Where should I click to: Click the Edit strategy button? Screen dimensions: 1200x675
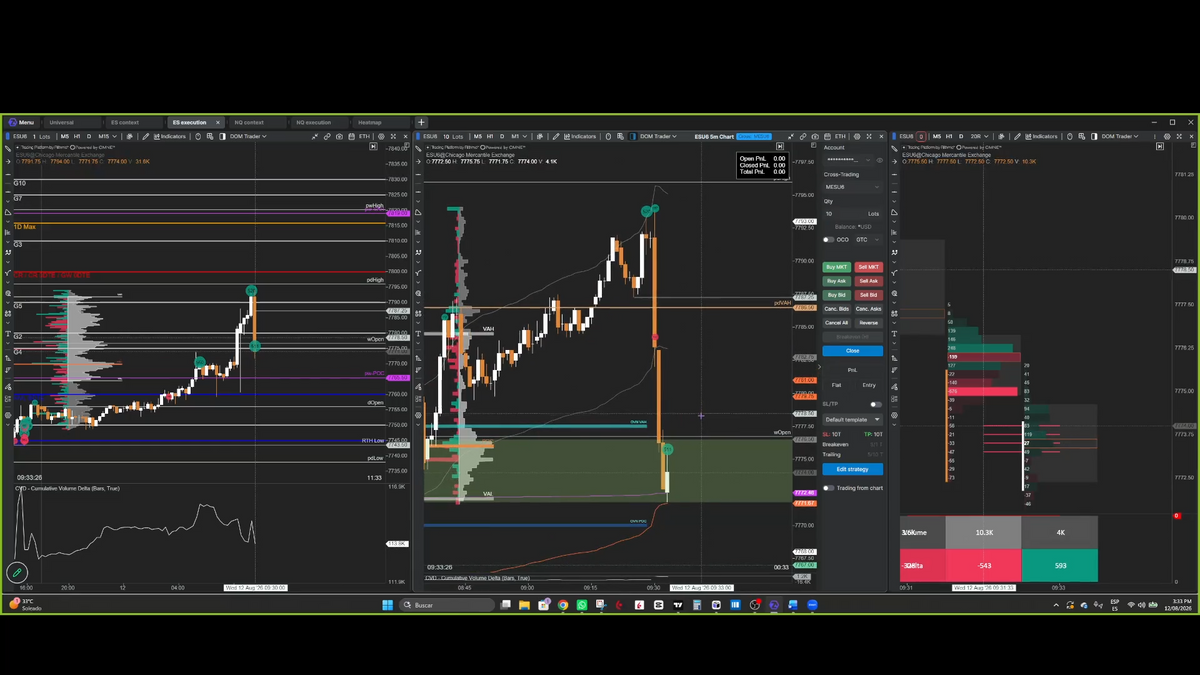point(853,469)
